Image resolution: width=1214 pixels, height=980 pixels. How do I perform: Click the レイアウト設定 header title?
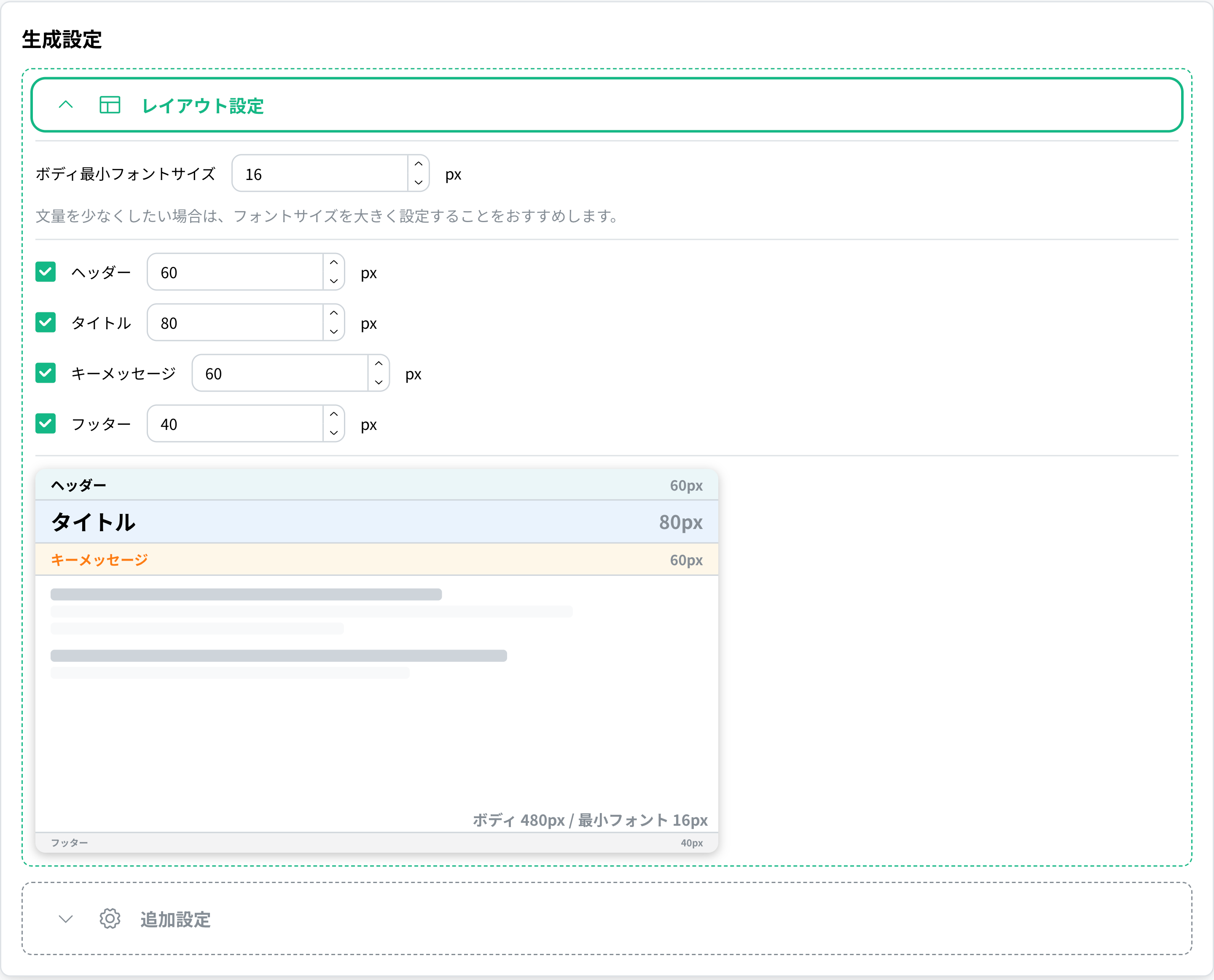[203, 105]
